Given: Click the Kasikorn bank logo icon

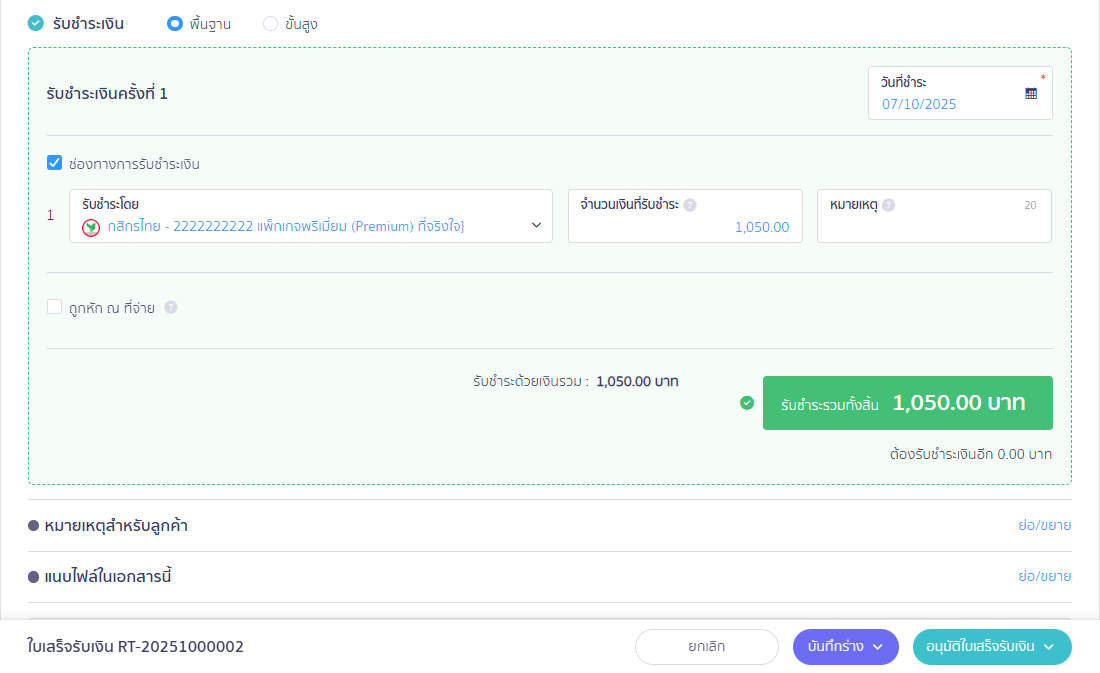Looking at the screenshot, I should [x=91, y=228].
